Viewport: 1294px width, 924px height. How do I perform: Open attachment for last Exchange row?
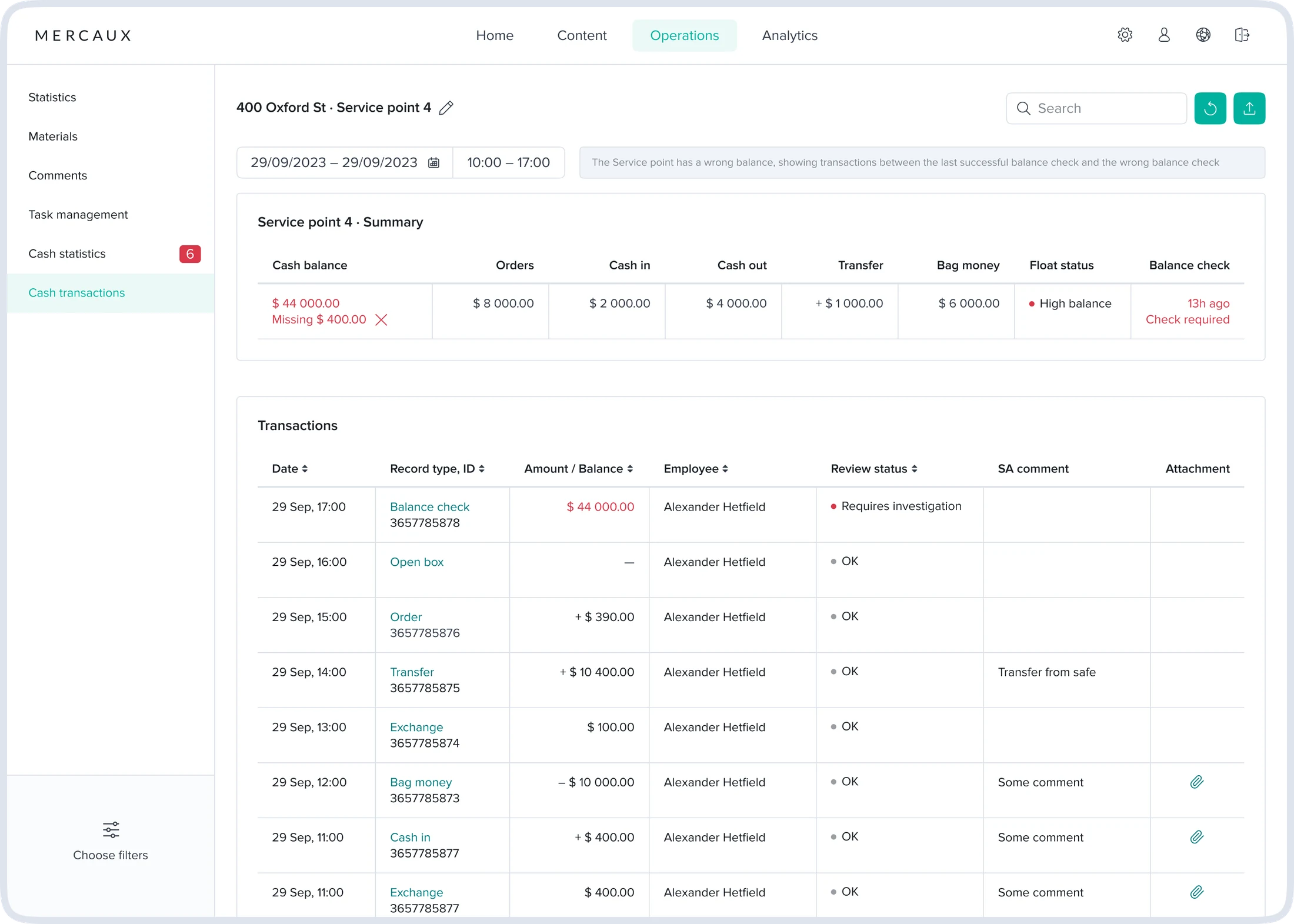pyautogui.click(x=1196, y=892)
